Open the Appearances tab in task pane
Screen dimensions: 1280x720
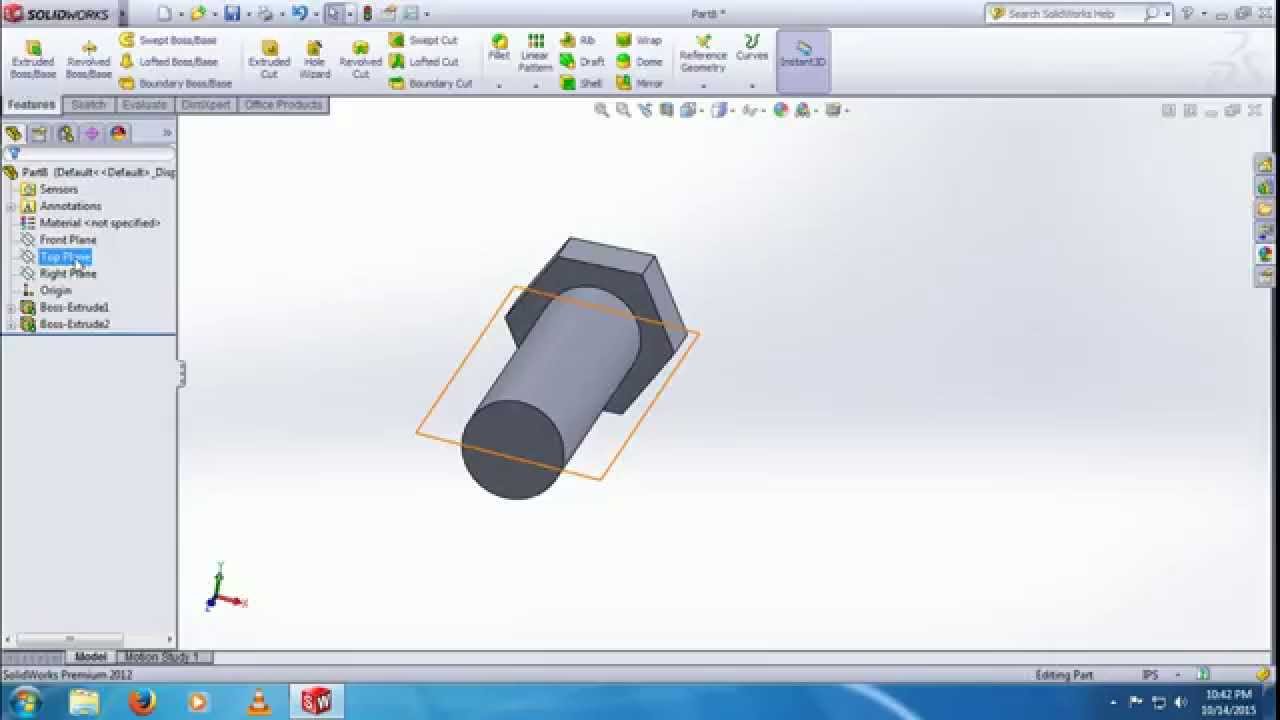1265,254
